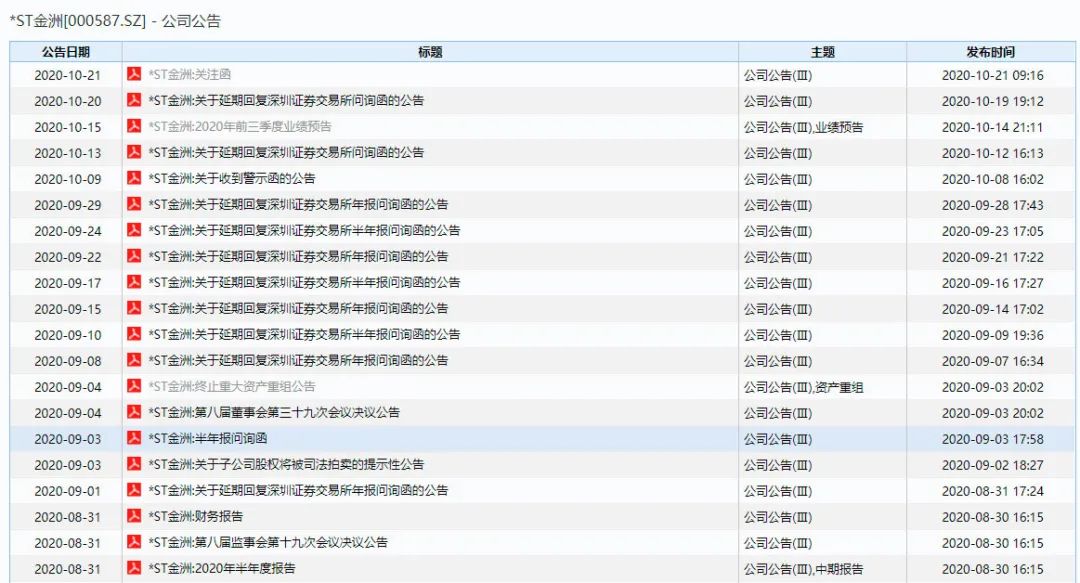The height and width of the screenshot is (583, 1080).
Task: Sort by the 标题 column header
Action: click(430, 52)
